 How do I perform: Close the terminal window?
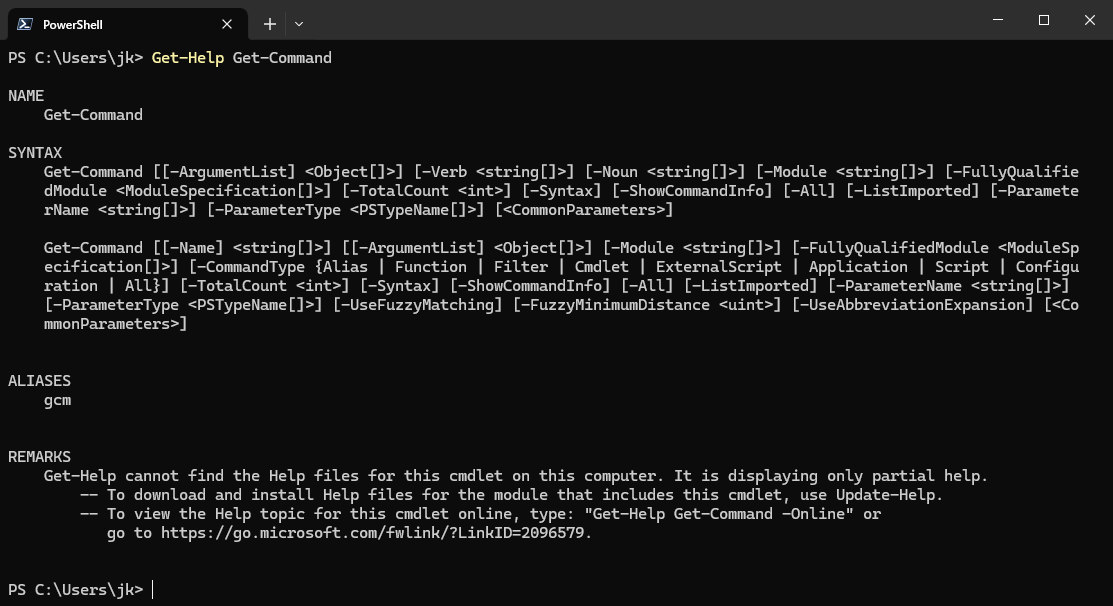click(1089, 20)
